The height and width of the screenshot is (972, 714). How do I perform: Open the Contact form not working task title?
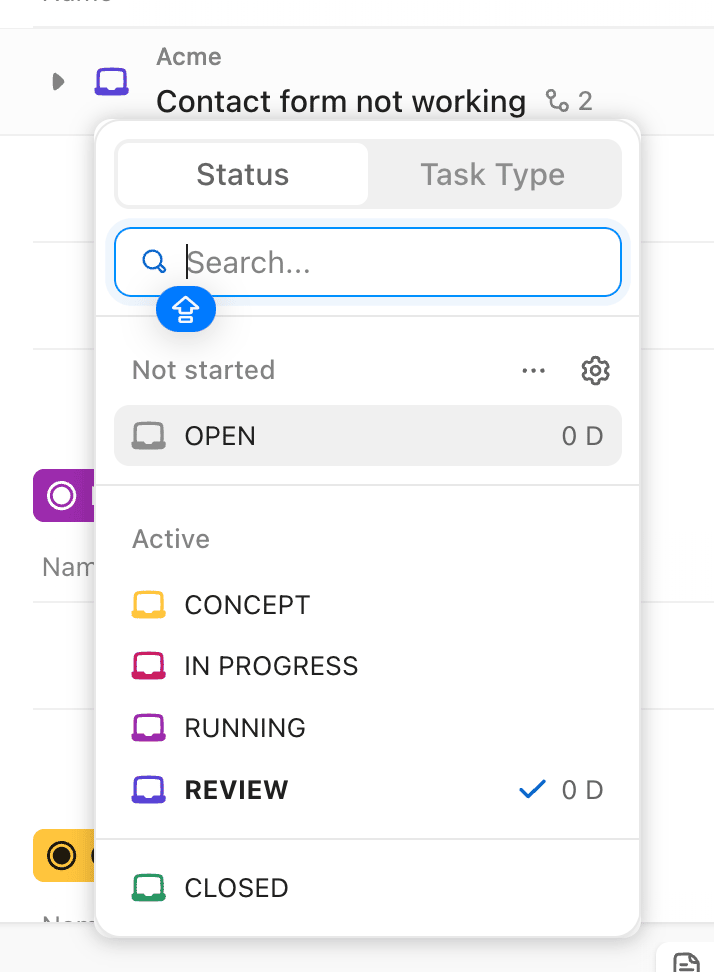pos(341,102)
